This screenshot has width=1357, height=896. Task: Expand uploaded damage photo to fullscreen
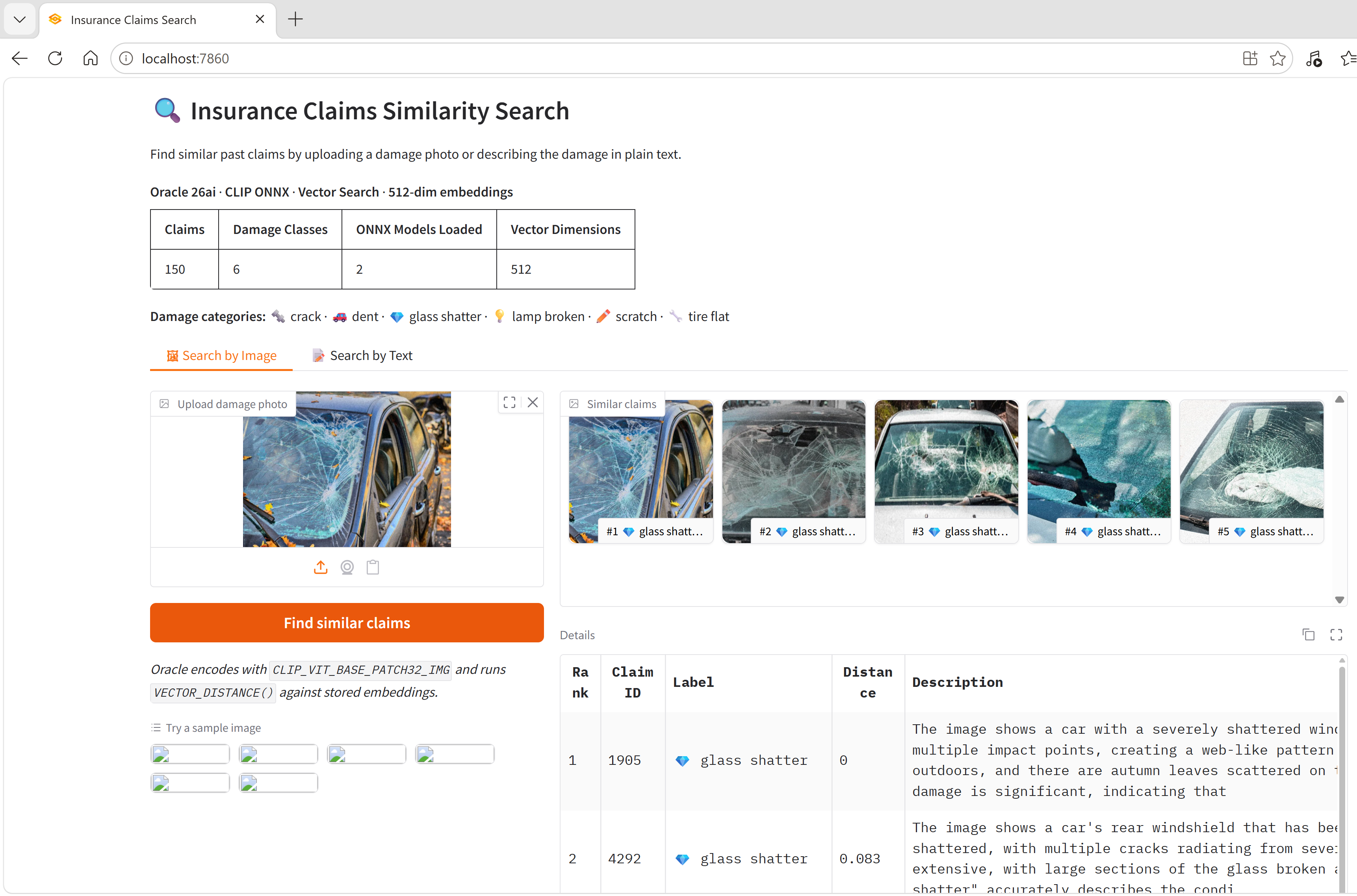[x=510, y=403]
